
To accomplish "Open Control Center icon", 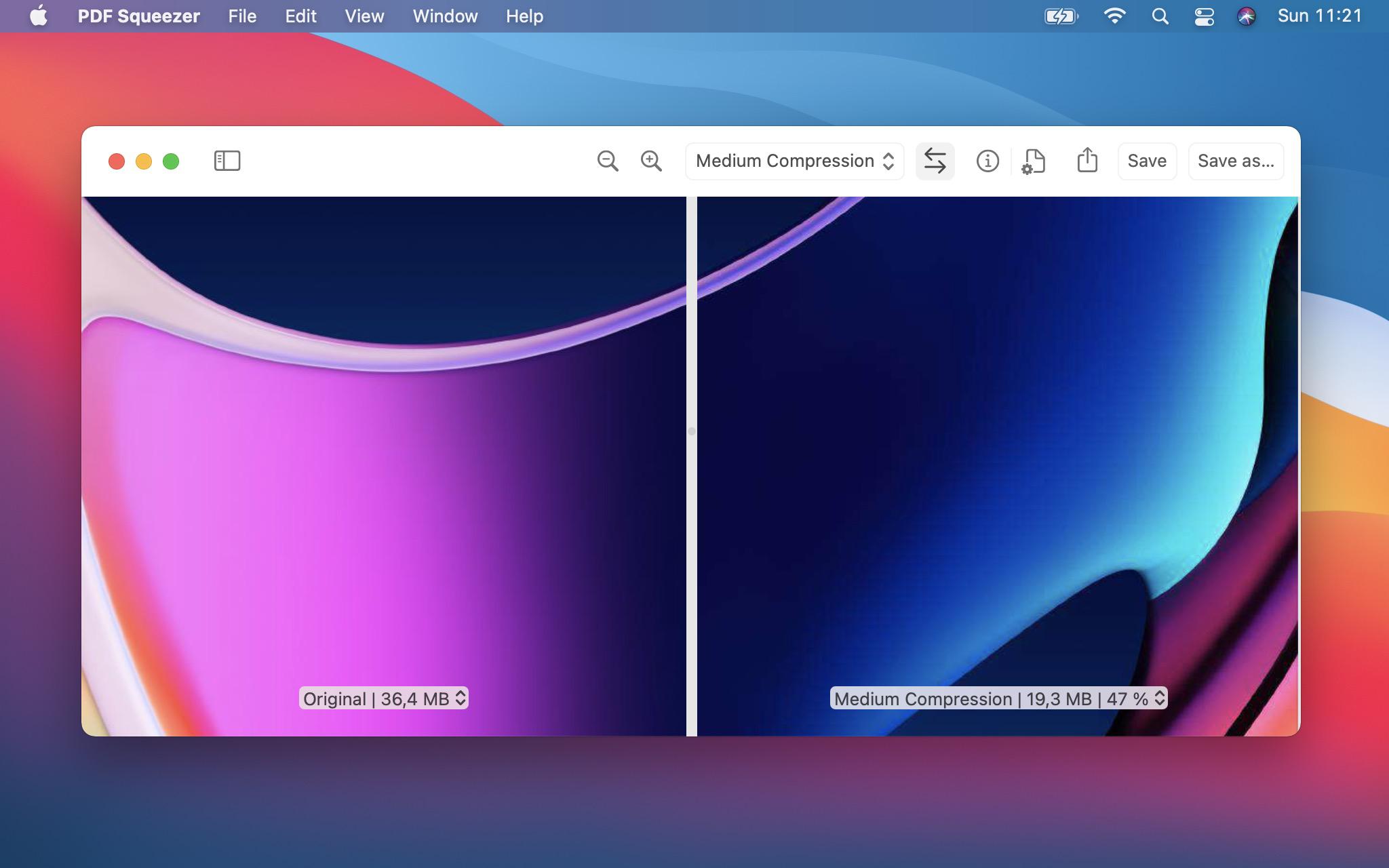I will (1204, 16).
